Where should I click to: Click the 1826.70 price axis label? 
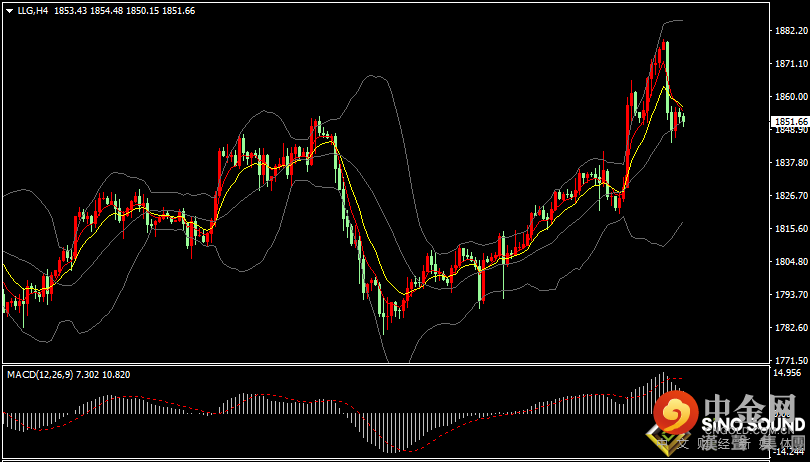(x=791, y=196)
